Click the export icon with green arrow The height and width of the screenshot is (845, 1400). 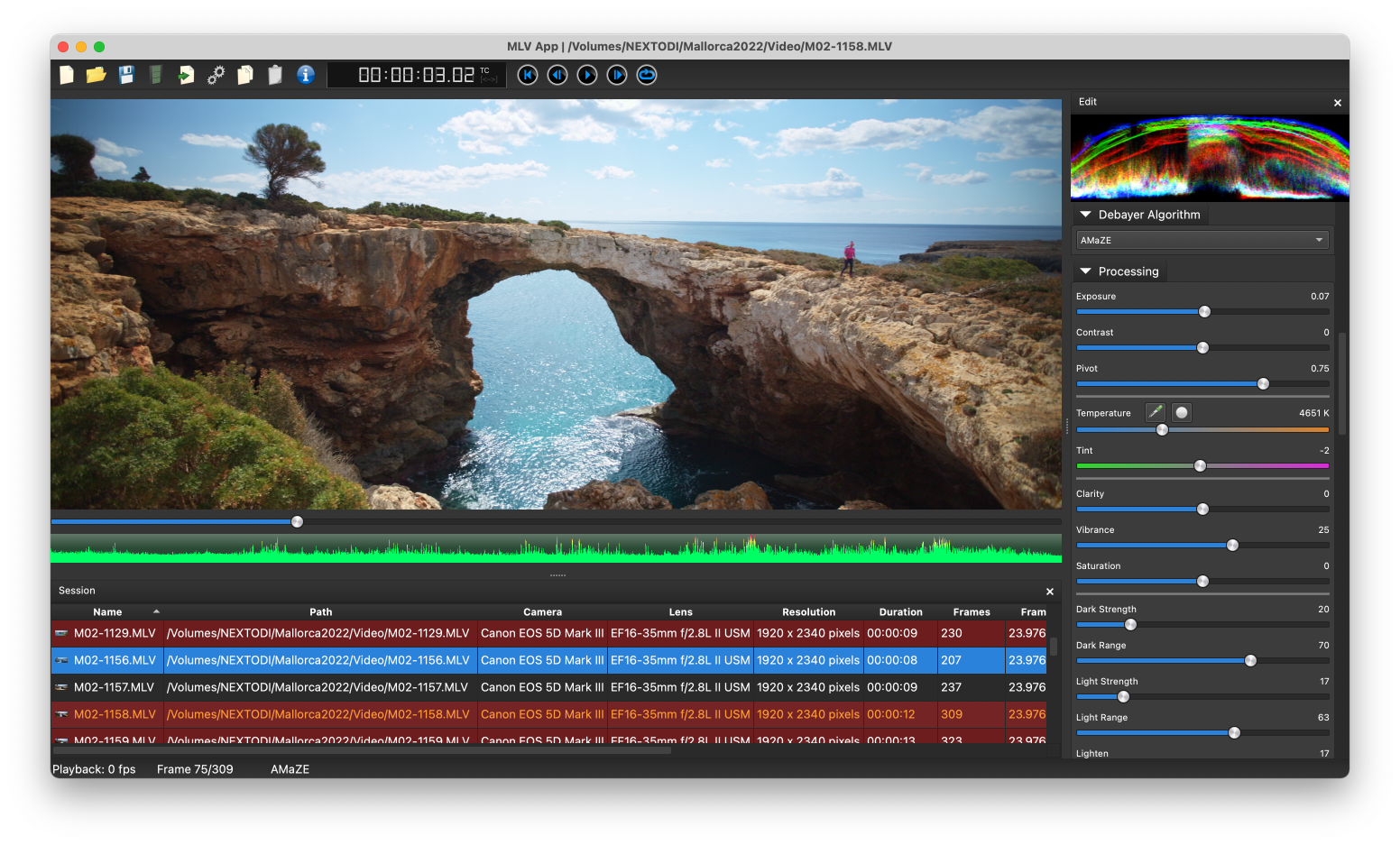186,75
